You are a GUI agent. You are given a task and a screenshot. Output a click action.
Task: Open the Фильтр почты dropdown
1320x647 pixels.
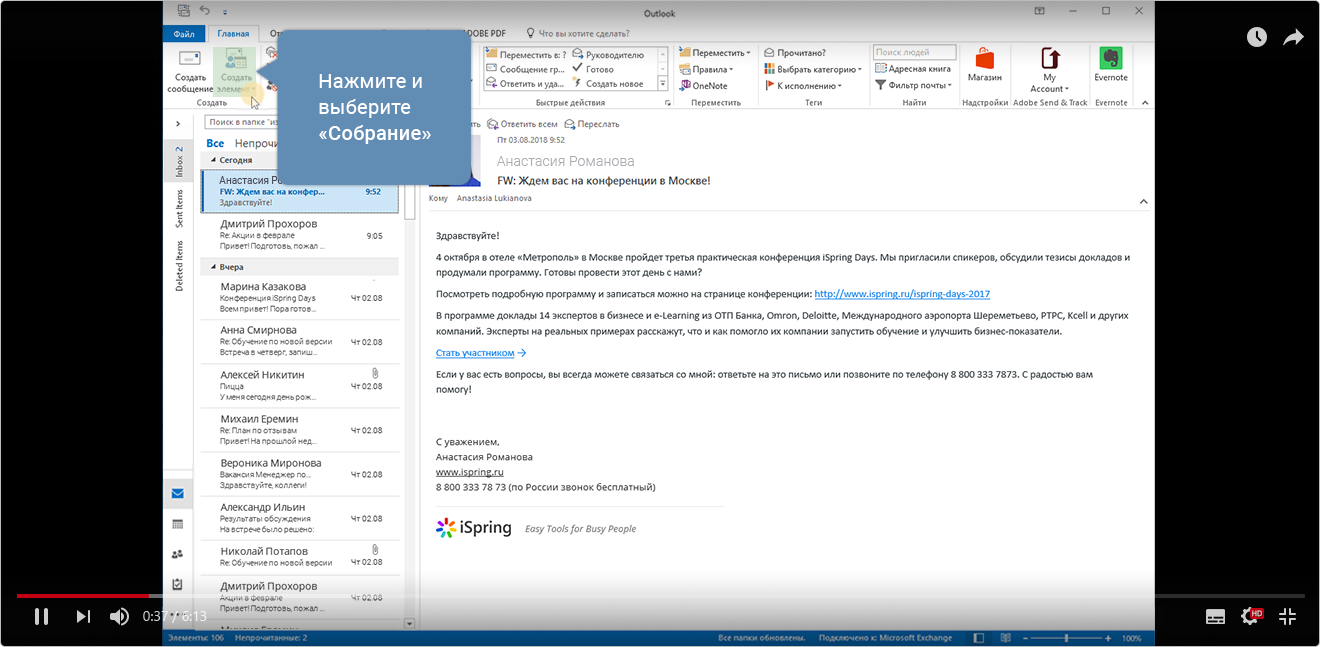point(911,85)
